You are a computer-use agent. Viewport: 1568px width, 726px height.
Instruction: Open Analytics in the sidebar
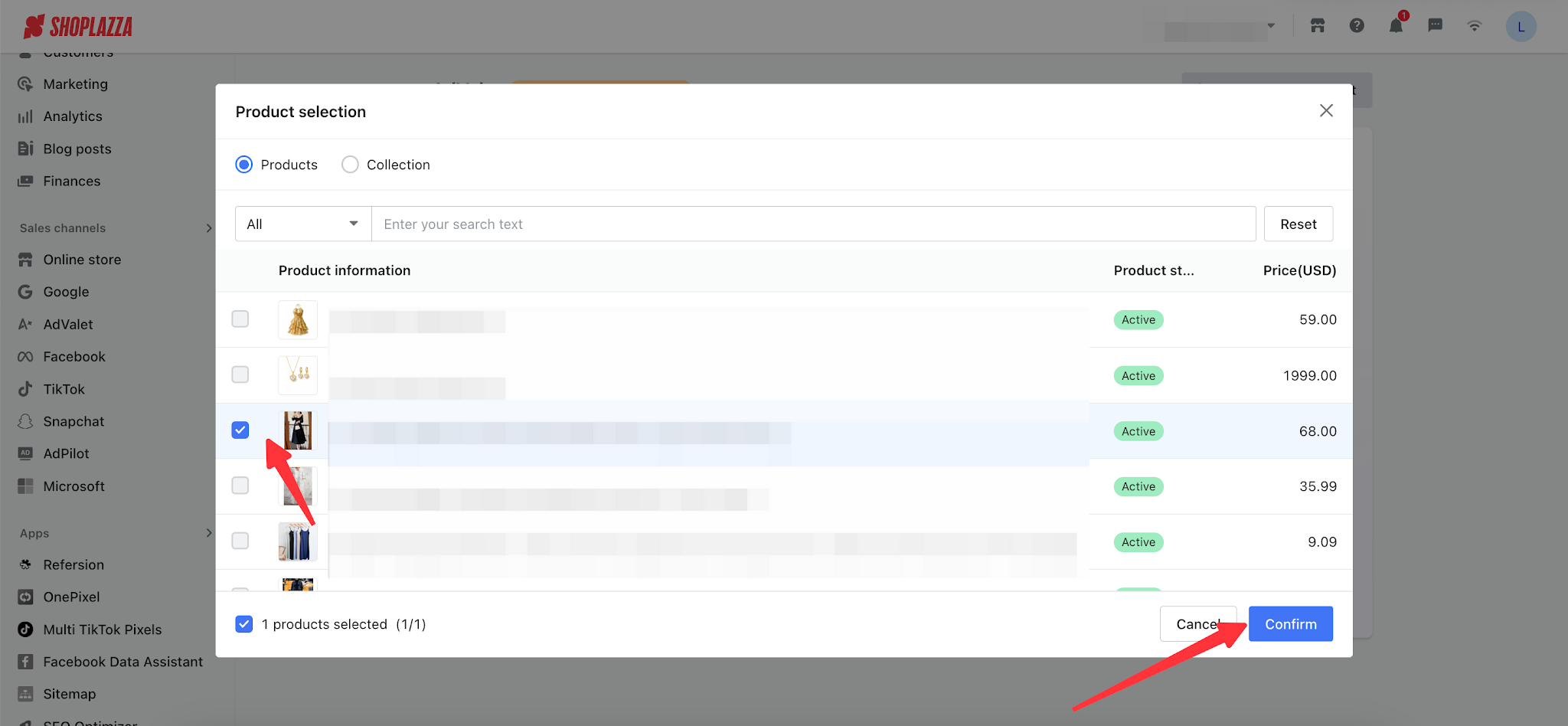pos(72,116)
